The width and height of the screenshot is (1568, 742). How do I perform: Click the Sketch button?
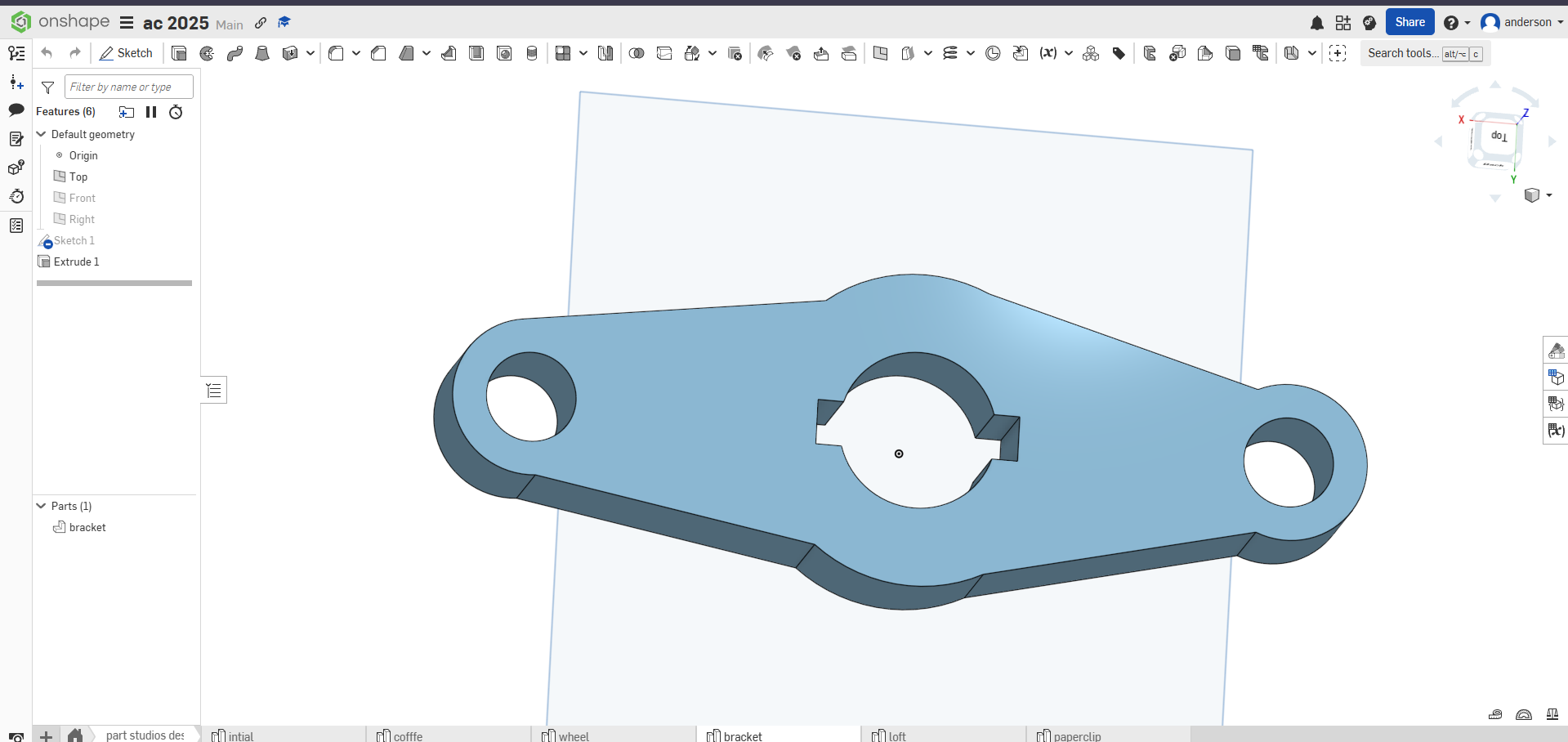[126, 54]
